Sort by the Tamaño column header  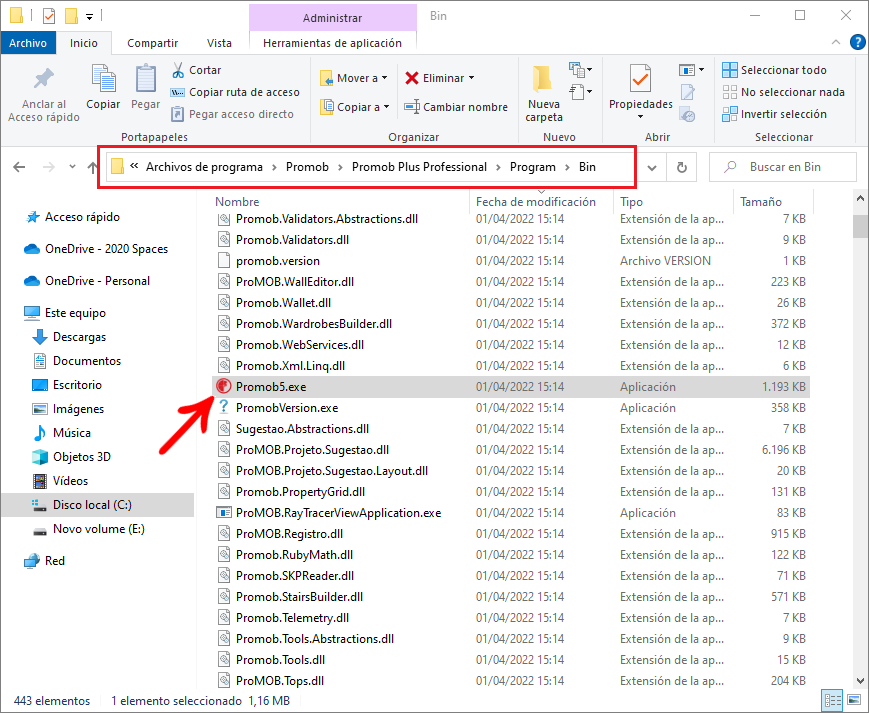[760, 202]
